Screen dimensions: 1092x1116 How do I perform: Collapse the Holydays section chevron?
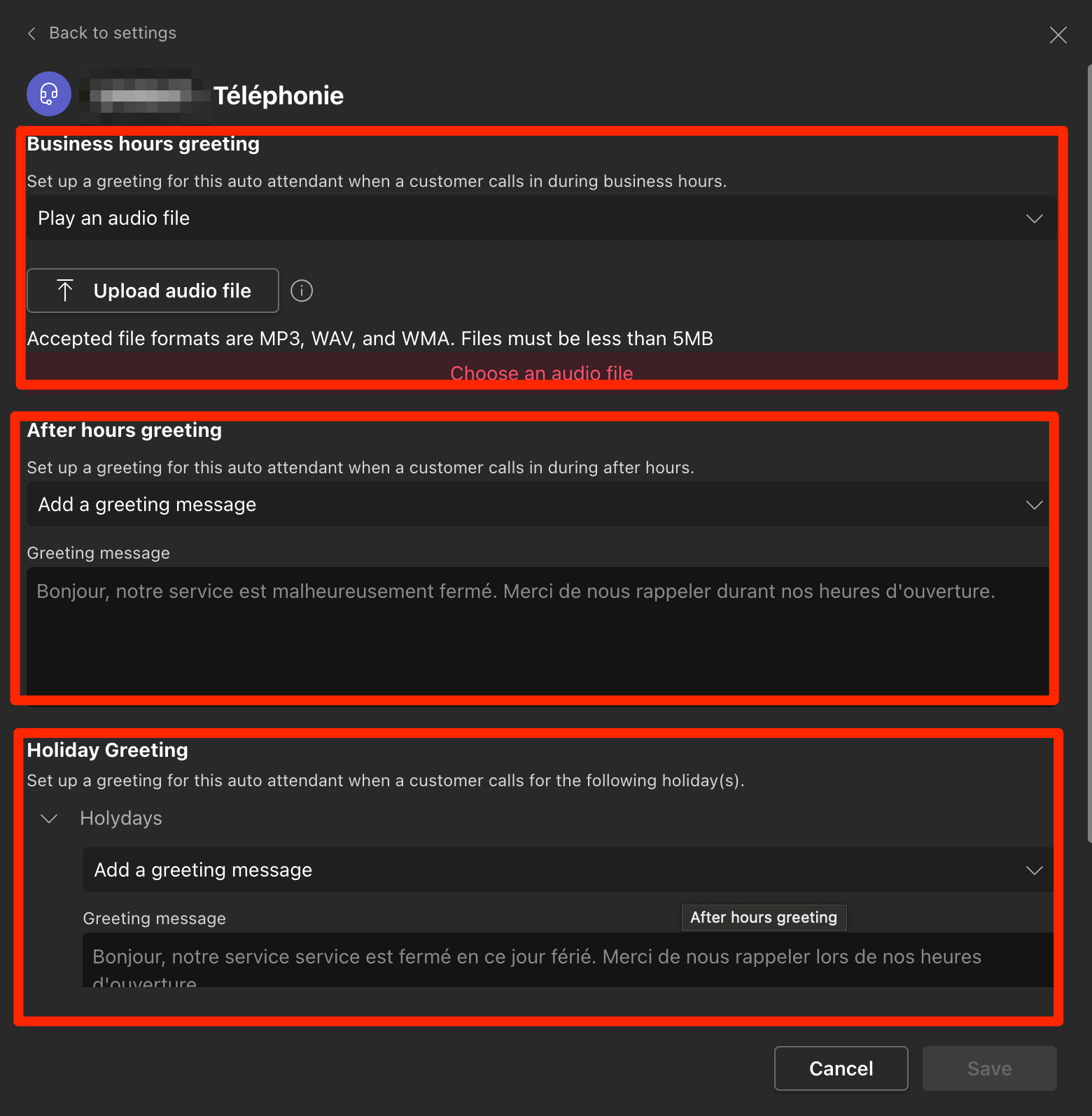pyautogui.click(x=49, y=818)
